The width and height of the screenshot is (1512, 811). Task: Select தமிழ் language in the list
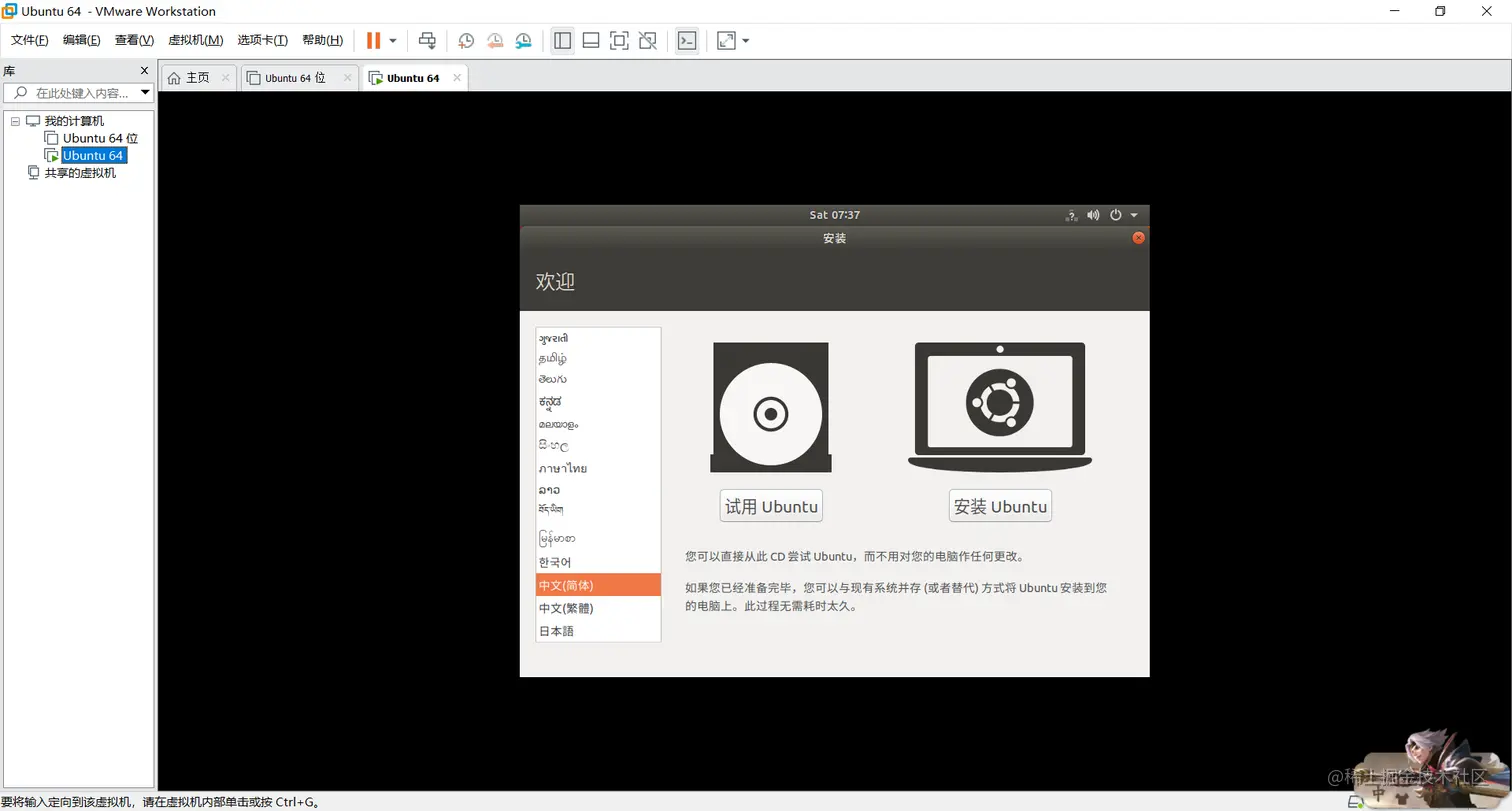[598, 358]
